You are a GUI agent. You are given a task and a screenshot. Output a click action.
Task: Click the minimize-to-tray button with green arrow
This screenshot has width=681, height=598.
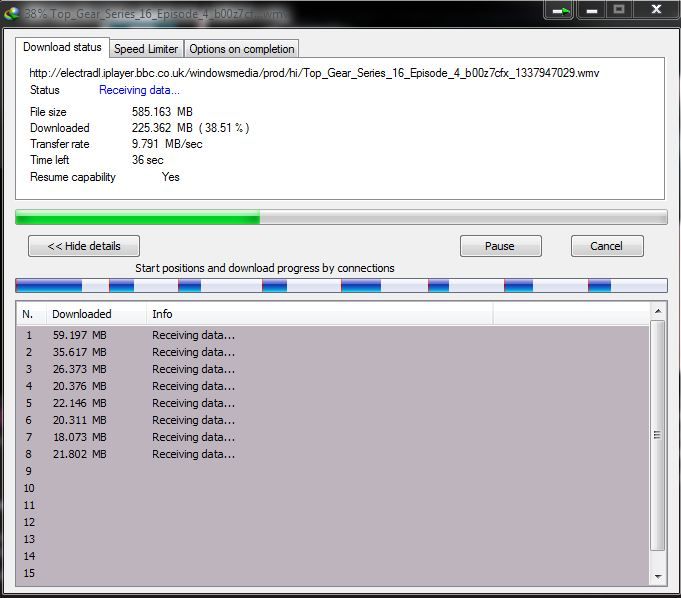pos(560,10)
